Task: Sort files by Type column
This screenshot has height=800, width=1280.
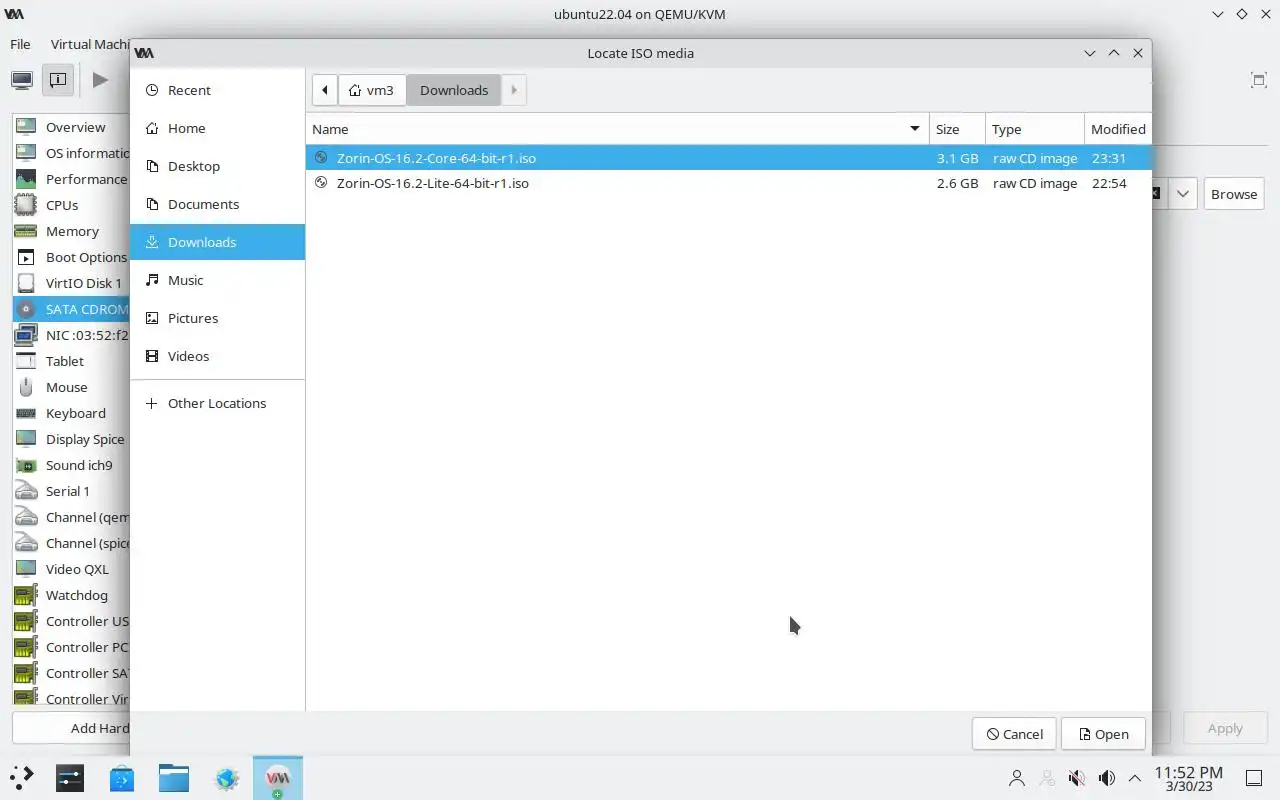Action: tap(1035, 129)
